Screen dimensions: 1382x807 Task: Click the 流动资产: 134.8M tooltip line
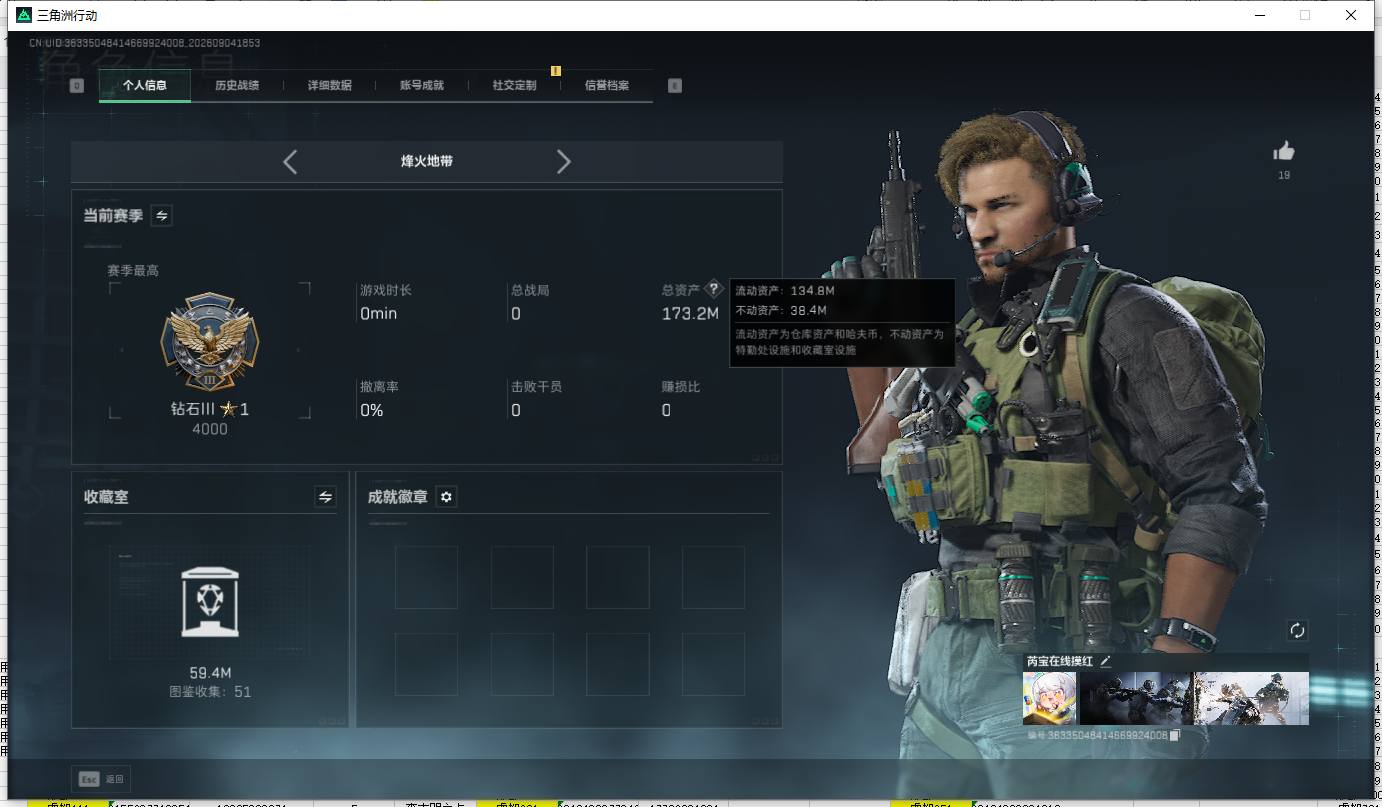coord(785,291)
